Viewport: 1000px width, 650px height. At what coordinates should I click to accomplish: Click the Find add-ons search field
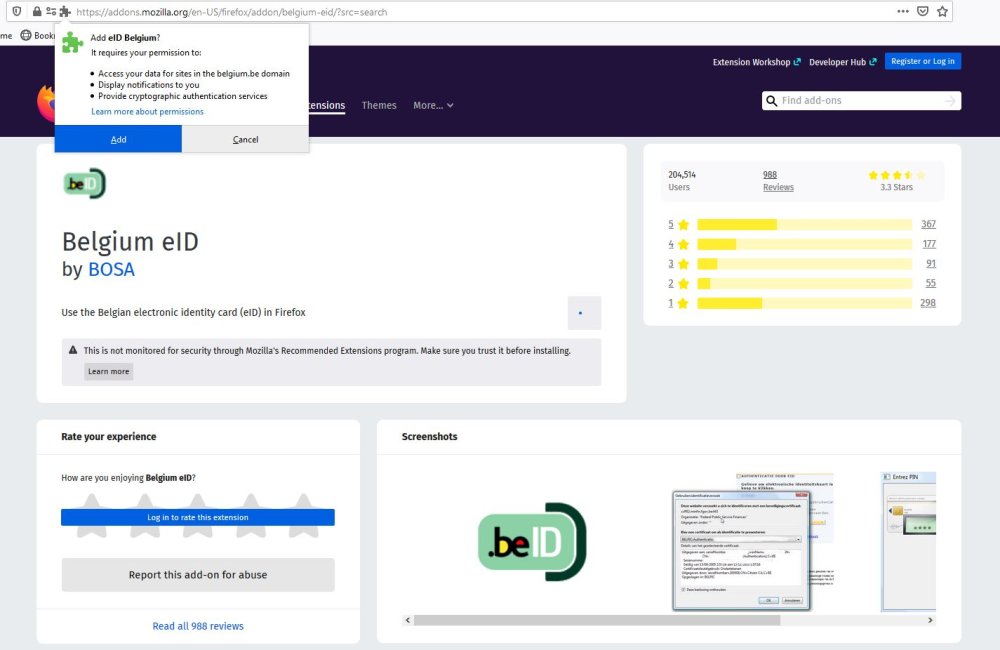click(x=861, y=101)
